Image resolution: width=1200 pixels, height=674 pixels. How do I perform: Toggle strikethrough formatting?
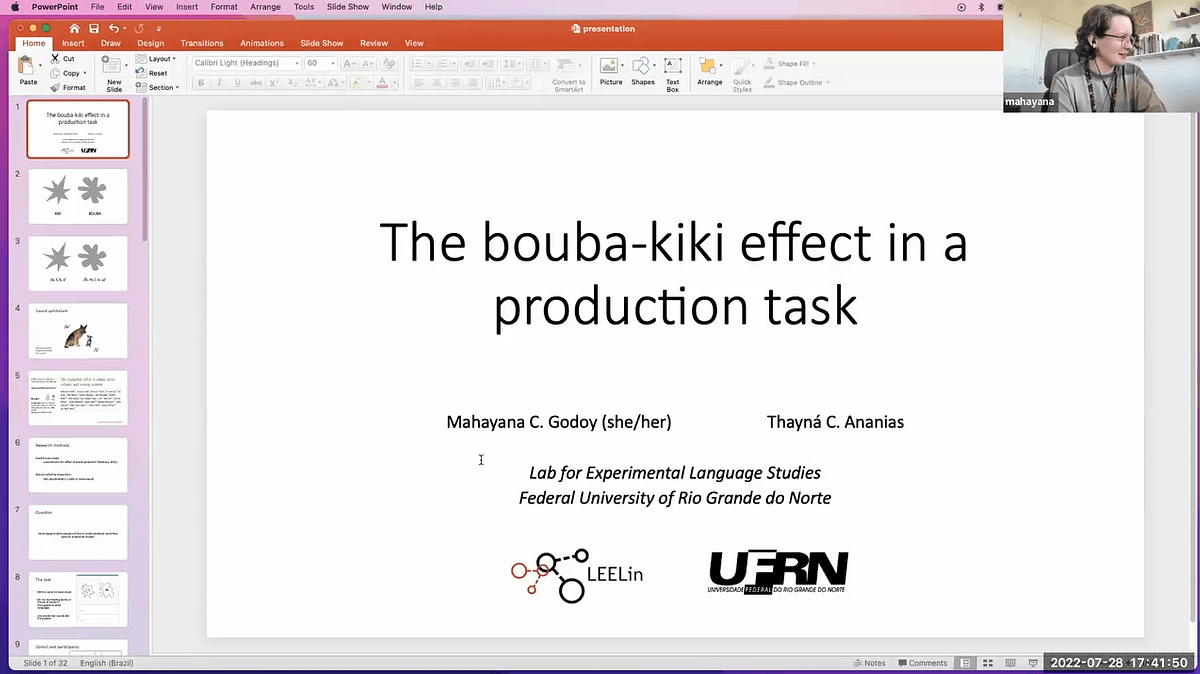(256, 82)
